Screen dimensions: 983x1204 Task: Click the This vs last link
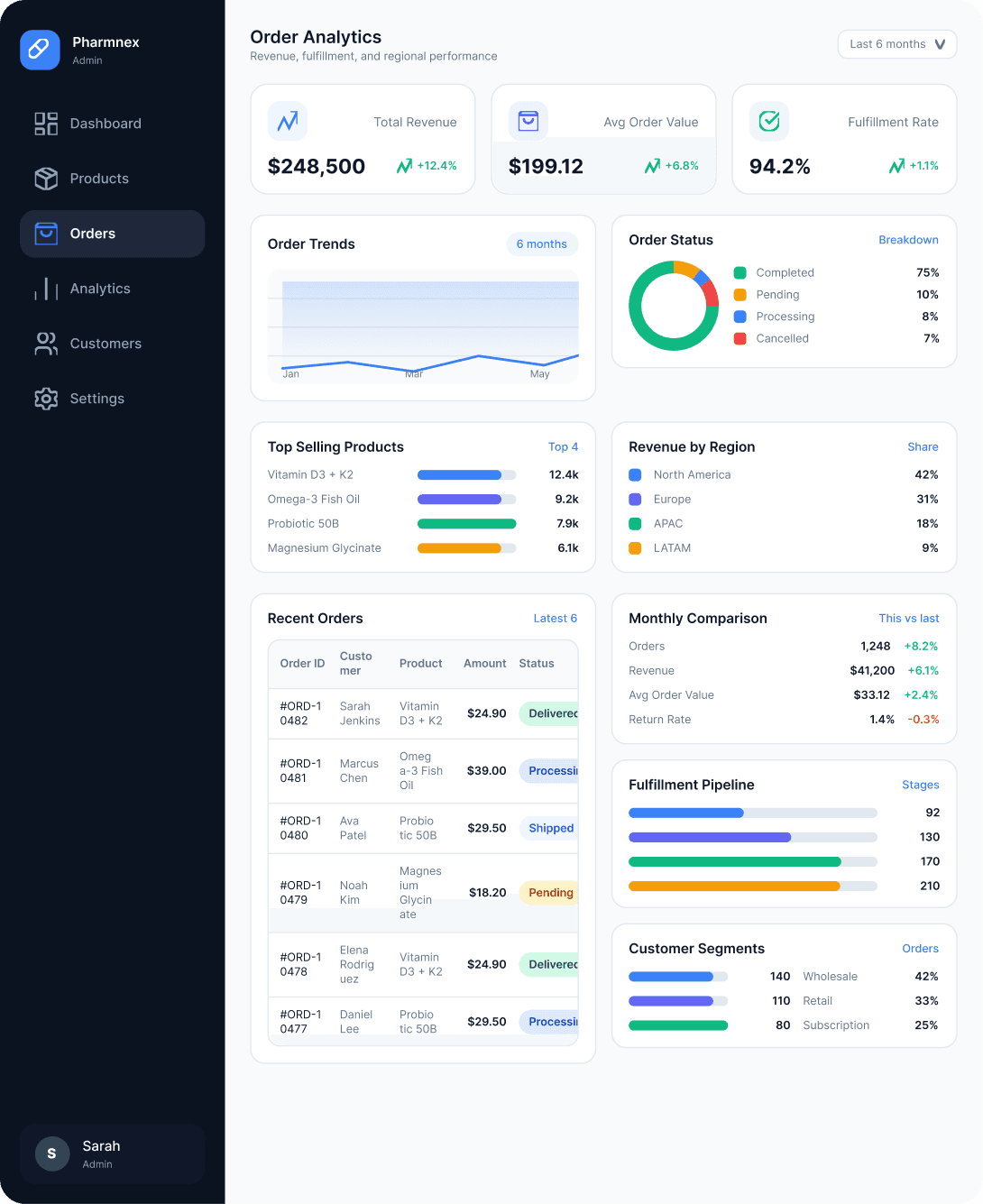coord(909,619)
